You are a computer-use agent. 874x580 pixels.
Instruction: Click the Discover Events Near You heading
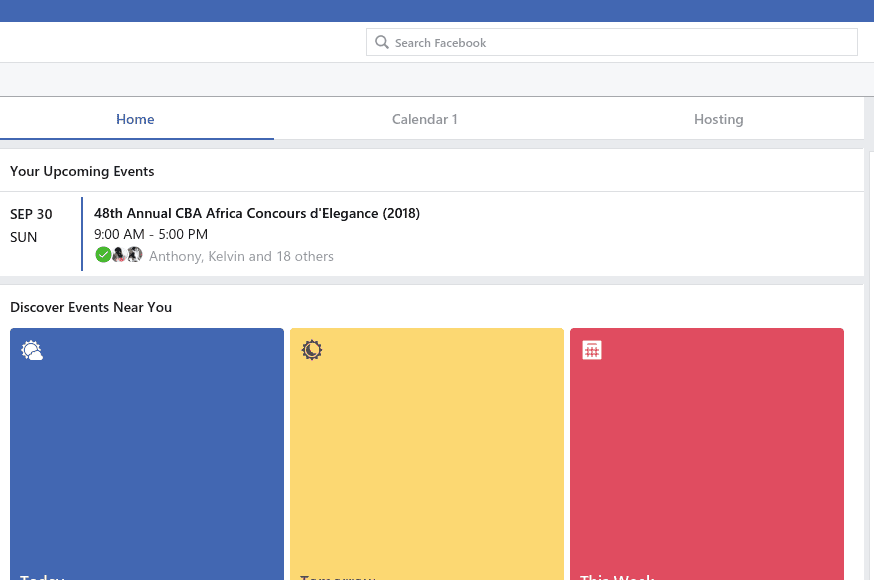(91, 308)
